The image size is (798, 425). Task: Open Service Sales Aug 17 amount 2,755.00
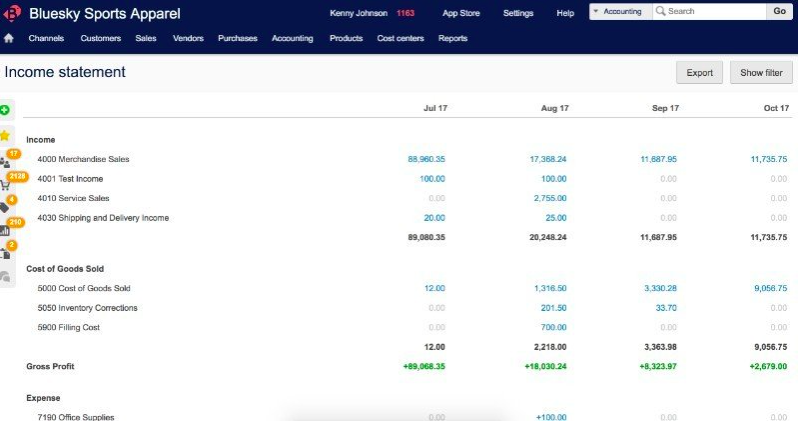point(550,198)
